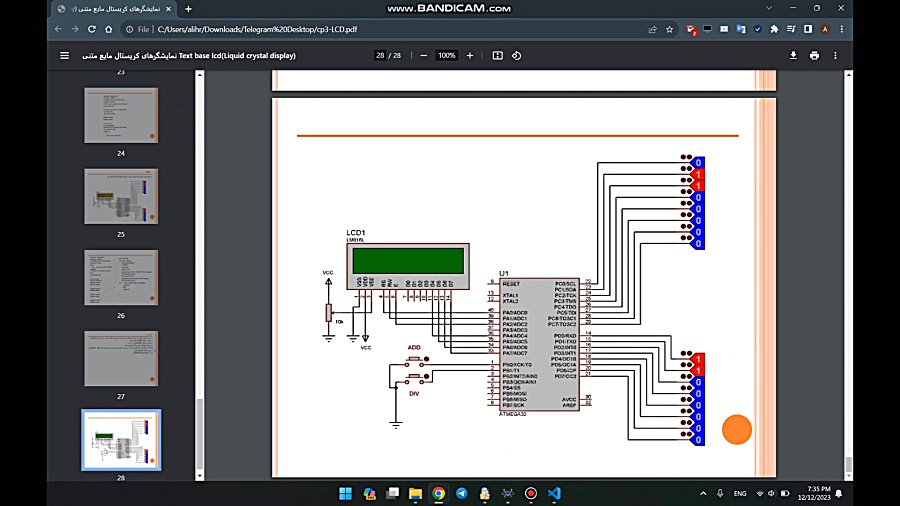
Task: Select page 24 thumbnail
Action: coord(121,115)
